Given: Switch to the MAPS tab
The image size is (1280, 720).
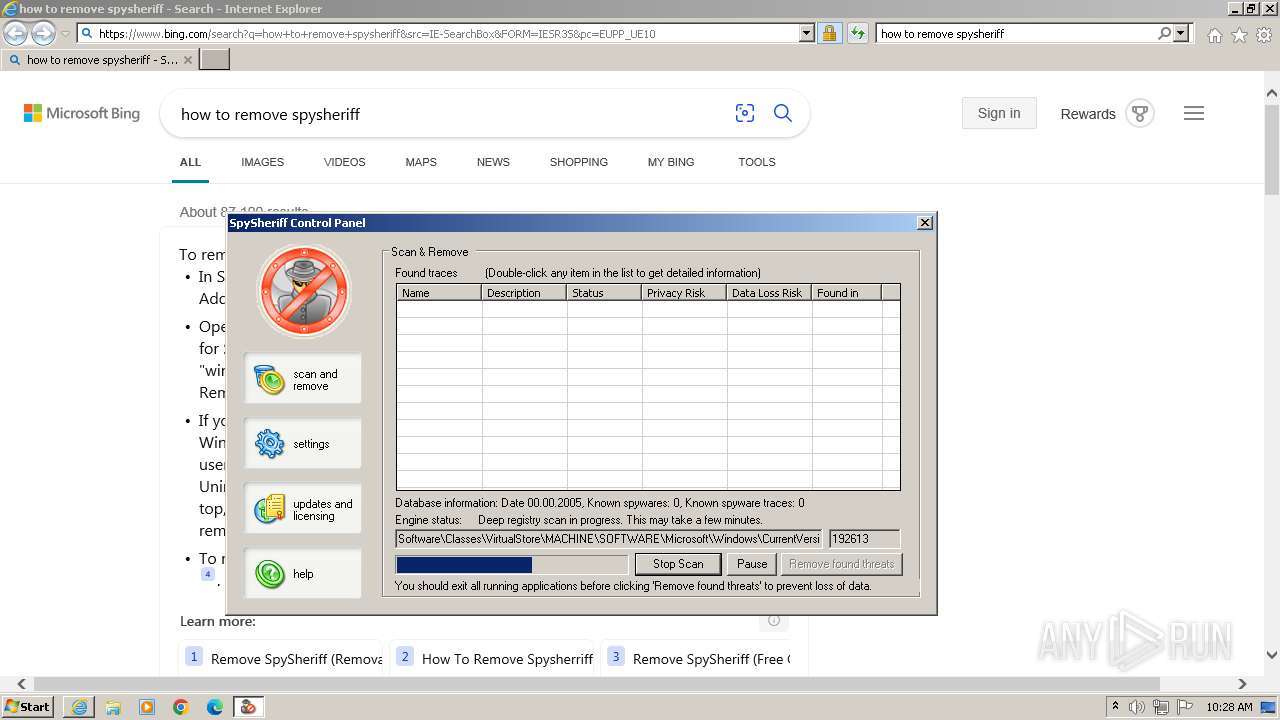Looking at the screenshot, I should click(x=421, y=162).
